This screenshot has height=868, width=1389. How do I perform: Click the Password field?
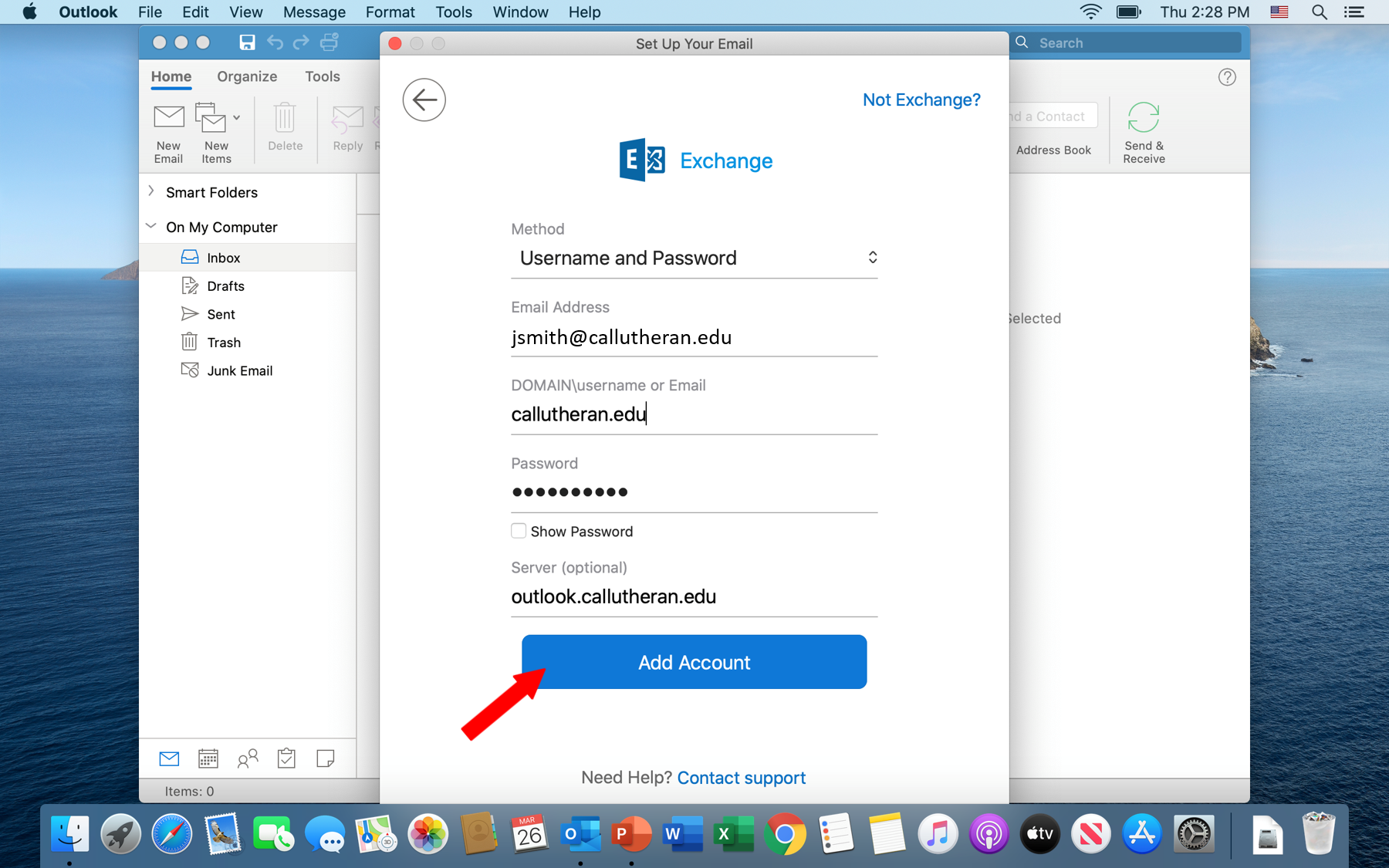694,492
